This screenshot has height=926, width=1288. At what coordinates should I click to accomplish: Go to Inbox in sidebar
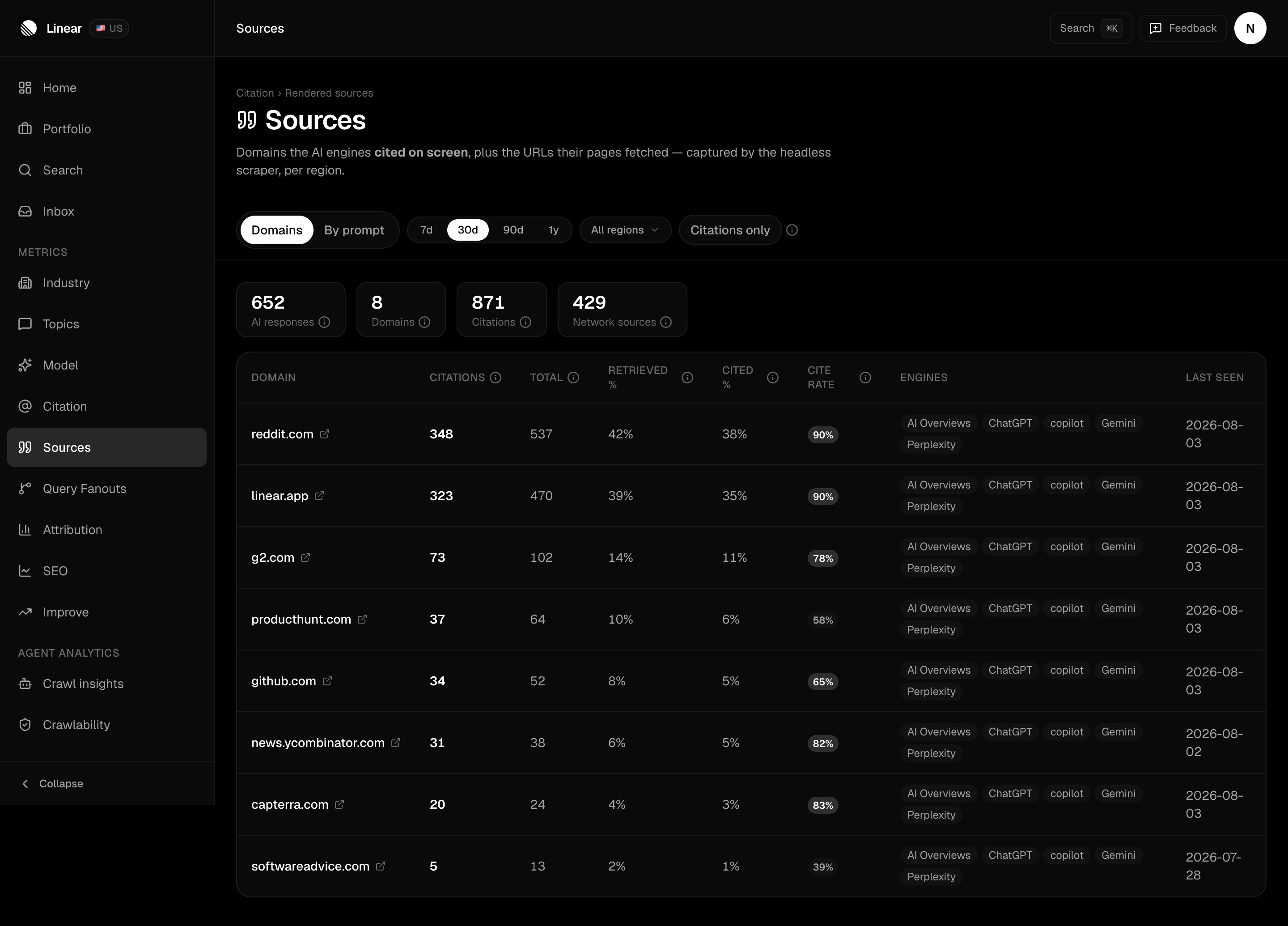(x=107, y=211)
